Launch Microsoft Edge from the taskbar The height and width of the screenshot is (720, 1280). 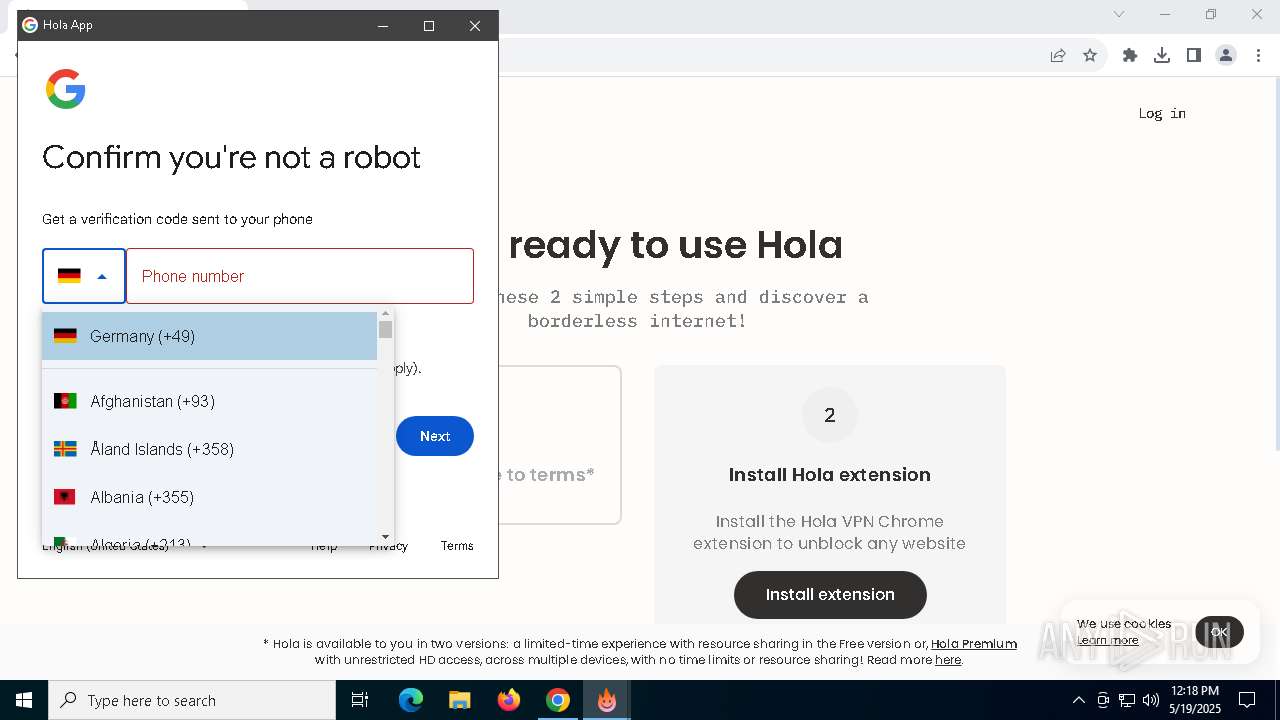(411, 700)
